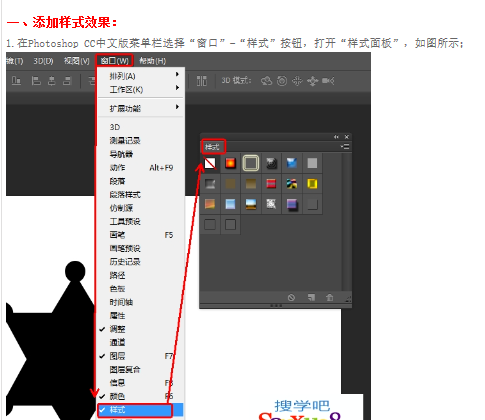Apply the red striped style swatch
485x420 pixels.
pos(271,184)
